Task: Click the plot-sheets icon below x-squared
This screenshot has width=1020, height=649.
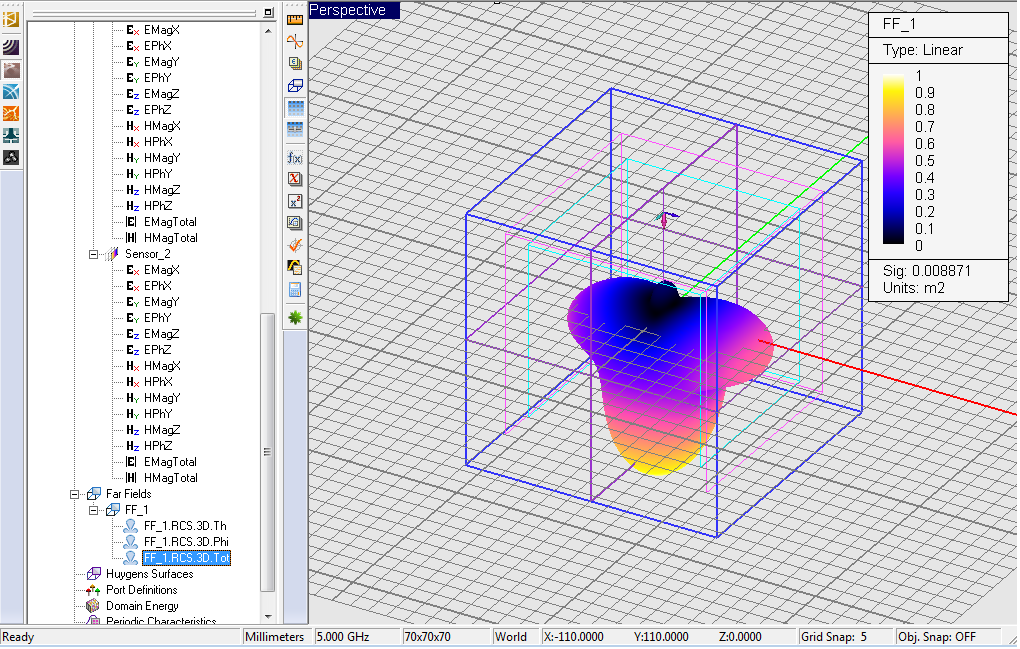Action: point(295,223)
